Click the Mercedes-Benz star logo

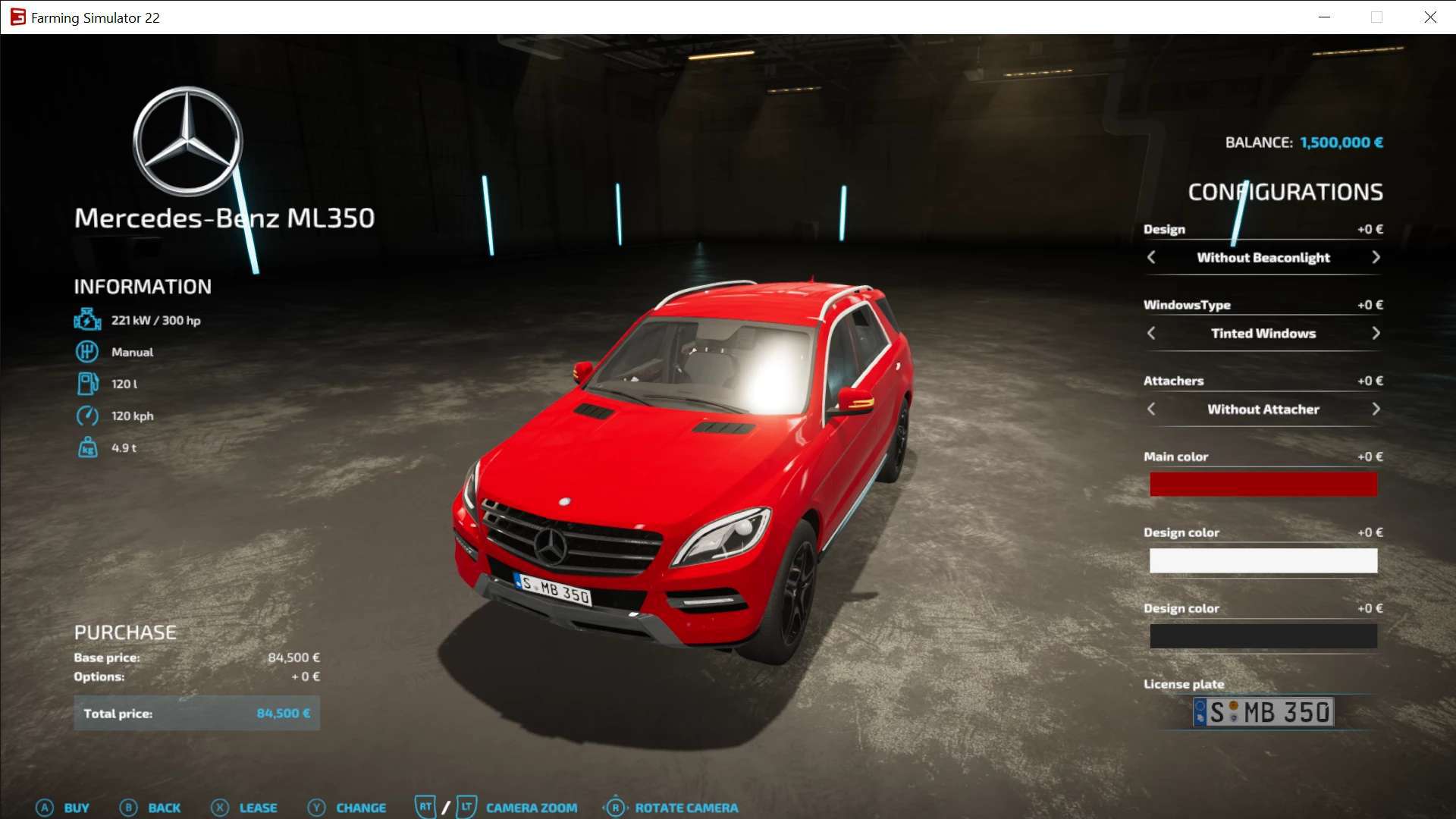(x=188, y=142)
